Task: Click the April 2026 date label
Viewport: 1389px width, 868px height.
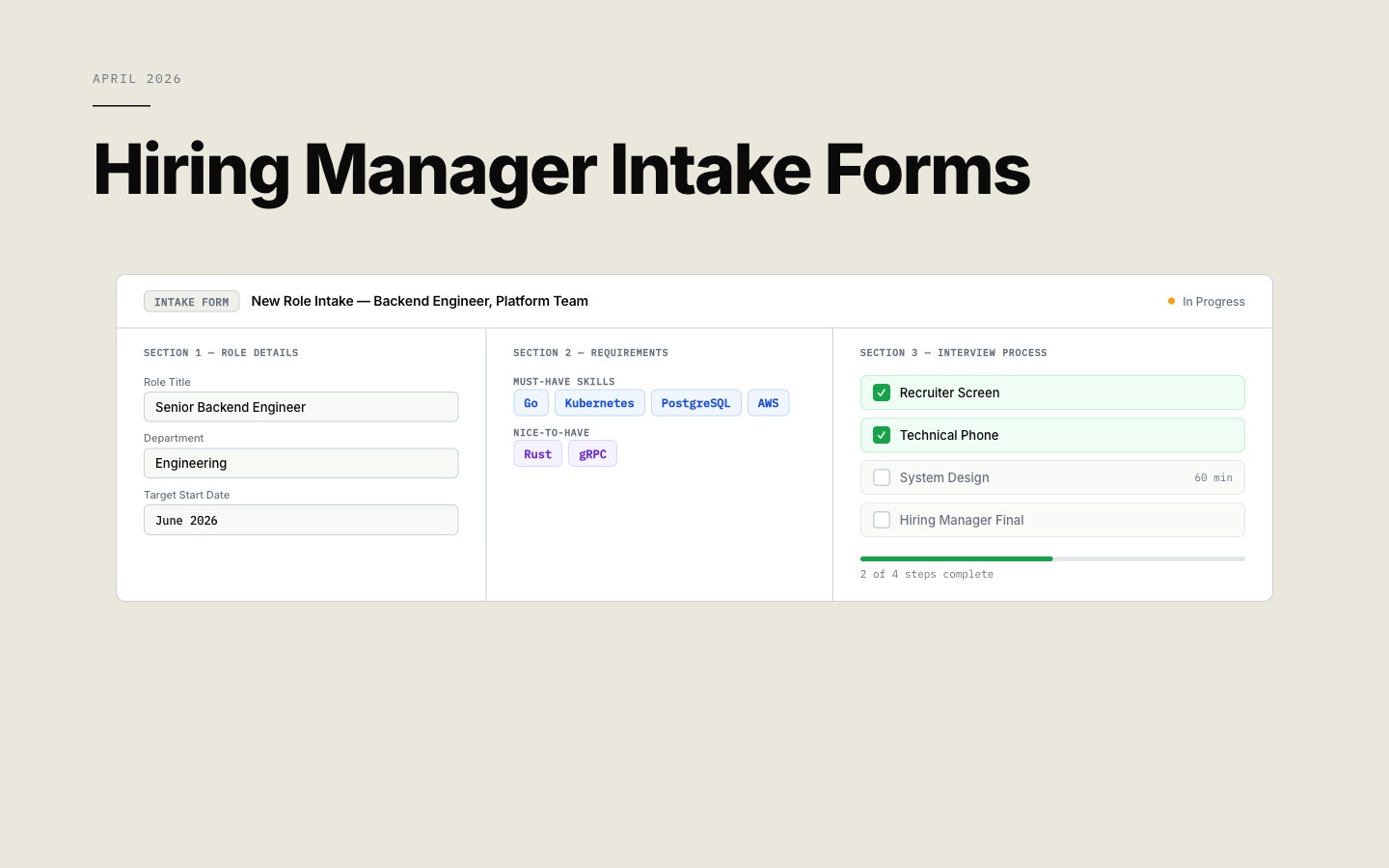Action: pos(137,79)
